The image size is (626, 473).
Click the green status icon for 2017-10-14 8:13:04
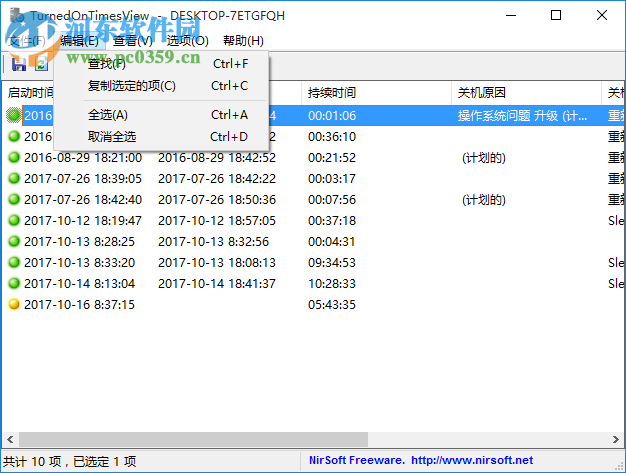coord(14,283)
